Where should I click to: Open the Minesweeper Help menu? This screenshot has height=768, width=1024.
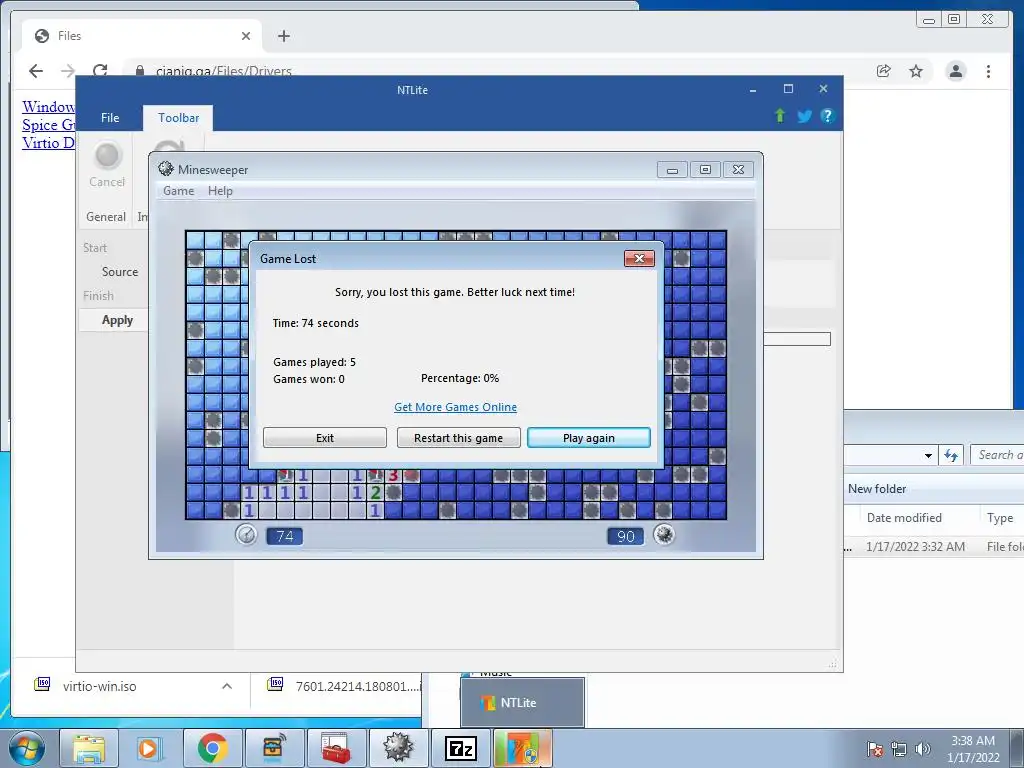tap(220, 191)
